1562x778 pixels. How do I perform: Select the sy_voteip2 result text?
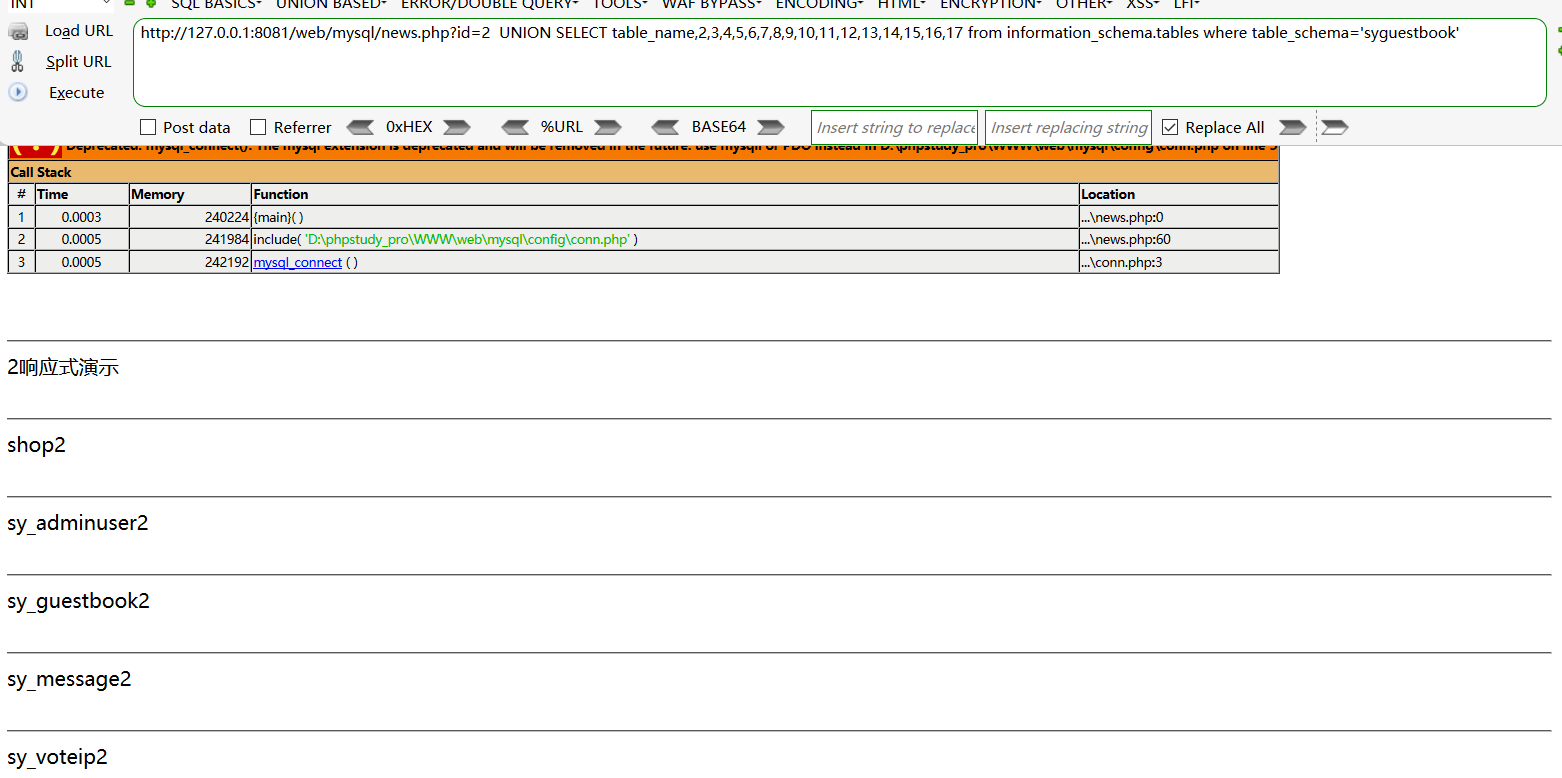tap(57, 757)
